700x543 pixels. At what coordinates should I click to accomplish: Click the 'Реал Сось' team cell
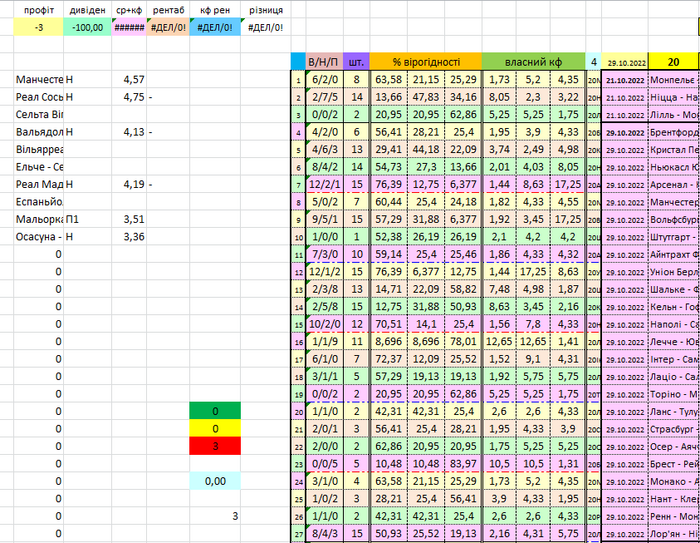click(39, 97)
